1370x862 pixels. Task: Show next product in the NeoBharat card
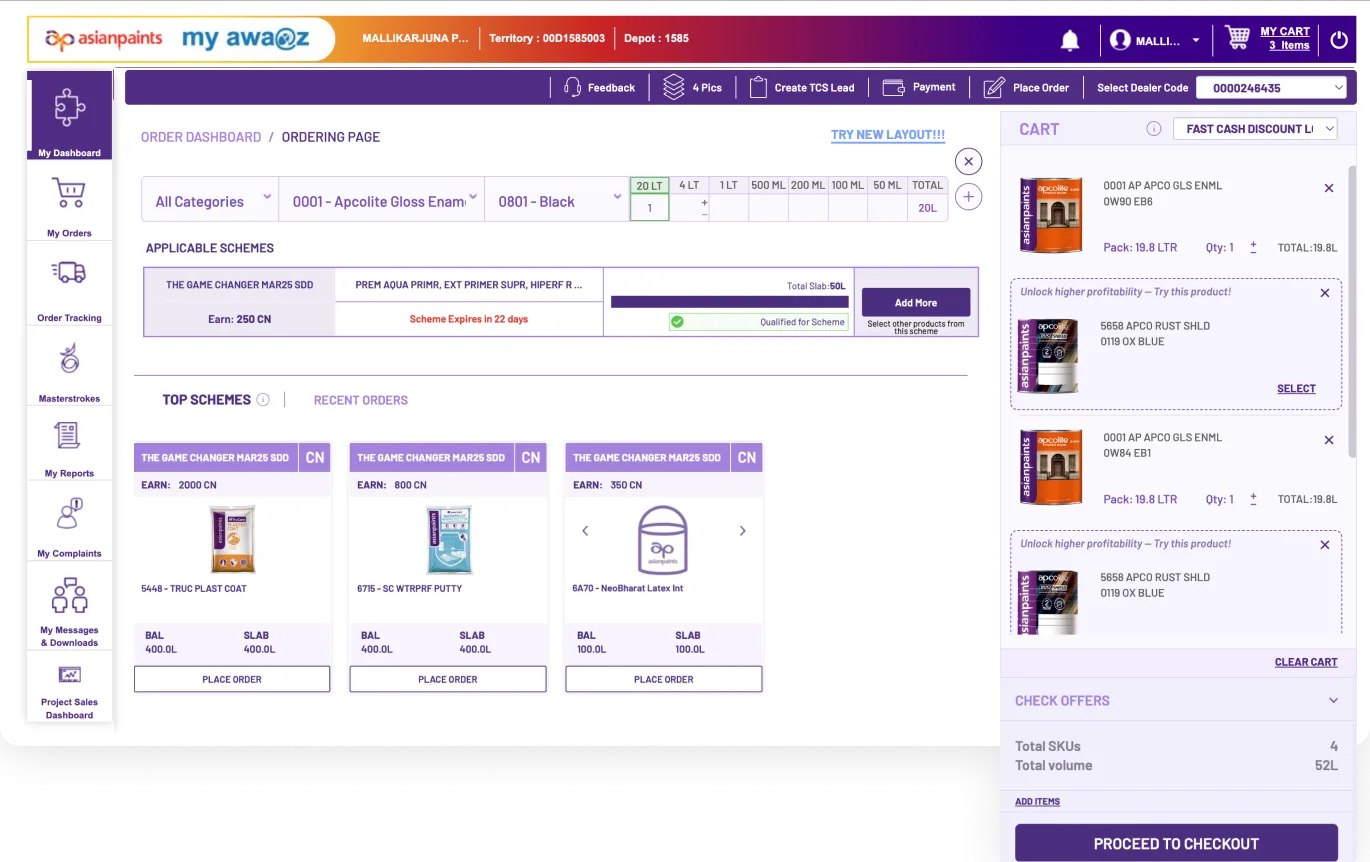pos(742,531)
